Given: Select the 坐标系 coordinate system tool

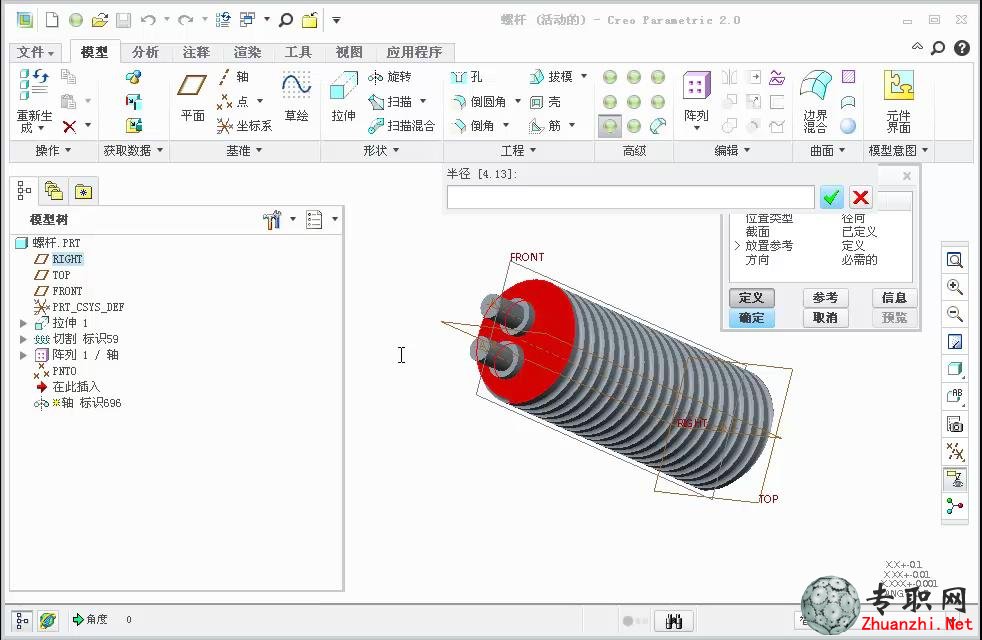Looking at the screenshot, I should click(244, 126).
